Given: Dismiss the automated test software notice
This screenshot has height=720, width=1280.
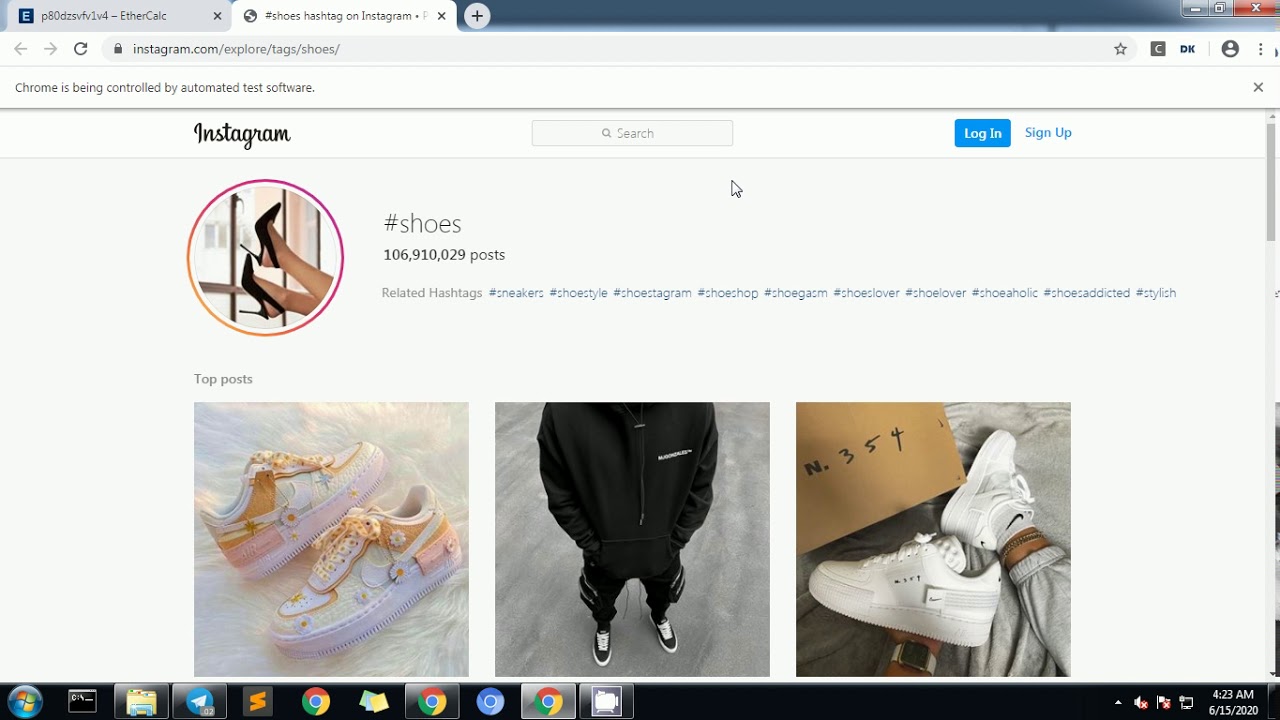Looking at the screenshot, I should point(1258,87).
